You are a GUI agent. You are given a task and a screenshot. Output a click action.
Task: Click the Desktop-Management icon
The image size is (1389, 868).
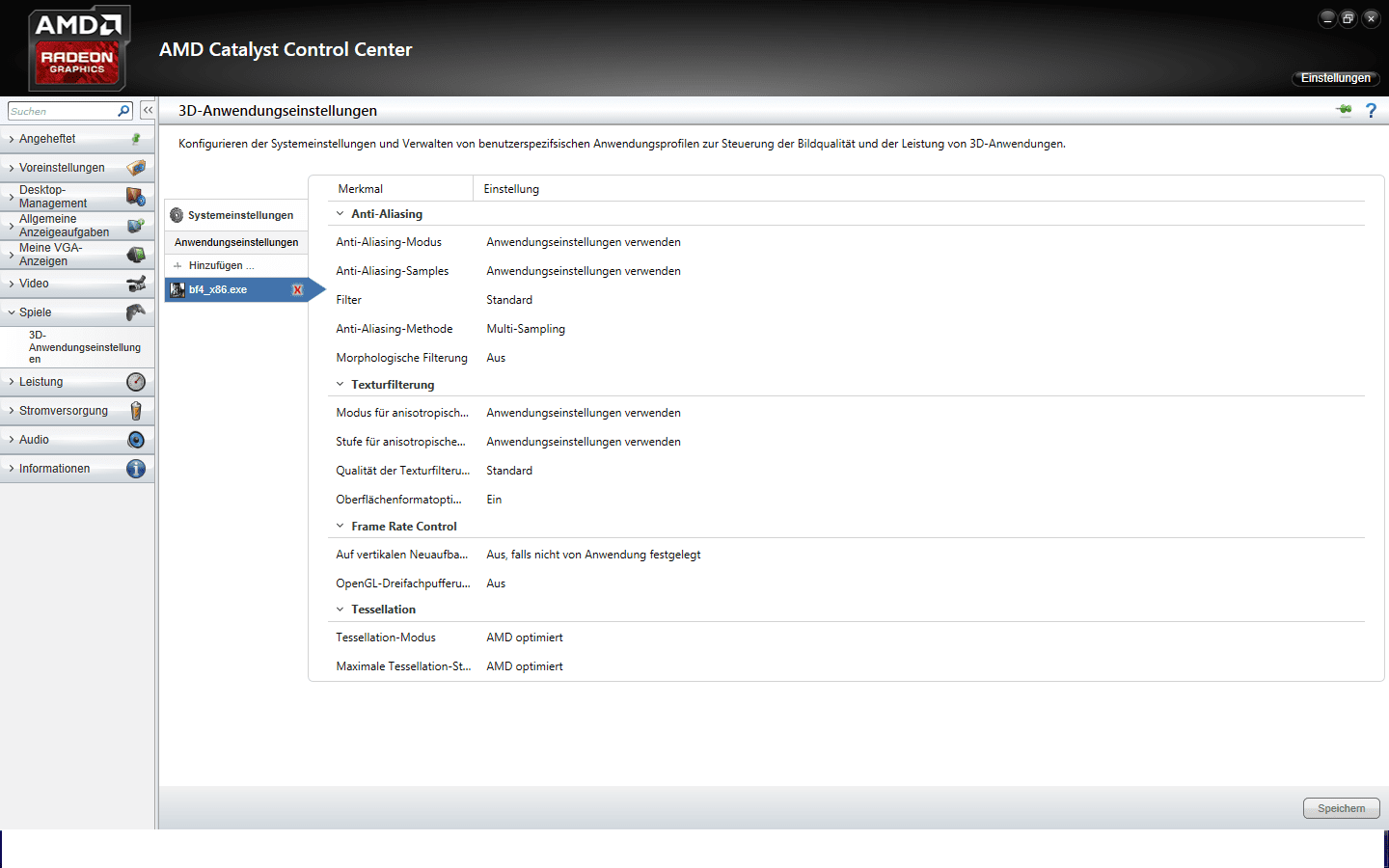[x=136, y=197]
